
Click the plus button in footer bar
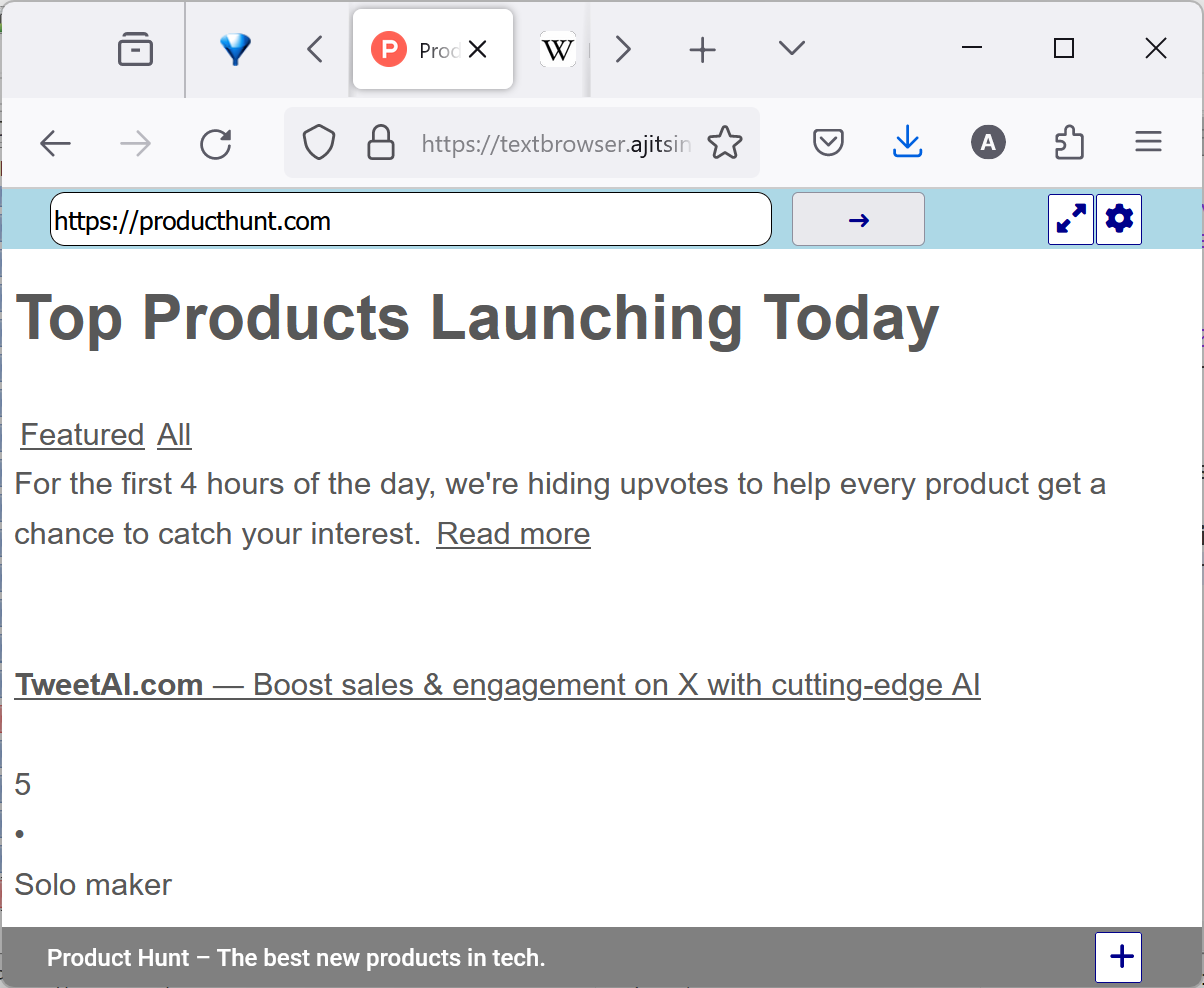coord(1119,957)
